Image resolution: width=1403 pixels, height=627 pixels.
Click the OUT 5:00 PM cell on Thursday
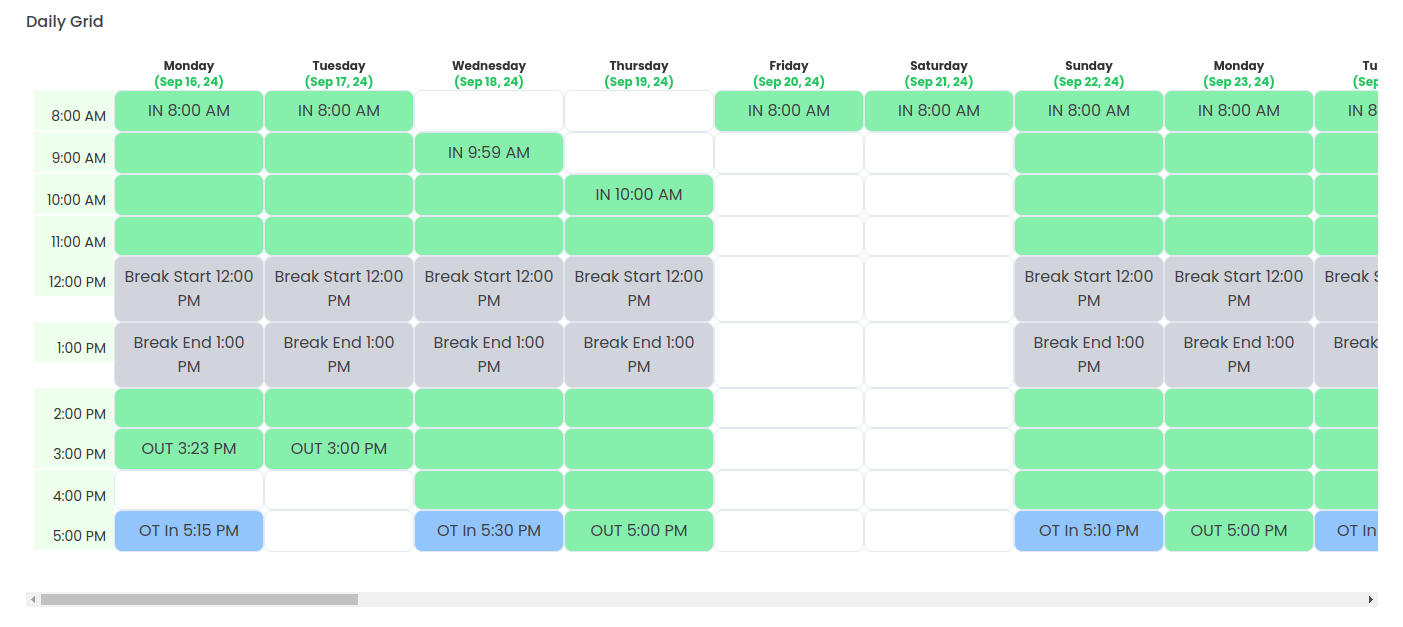tap(639, 530)
